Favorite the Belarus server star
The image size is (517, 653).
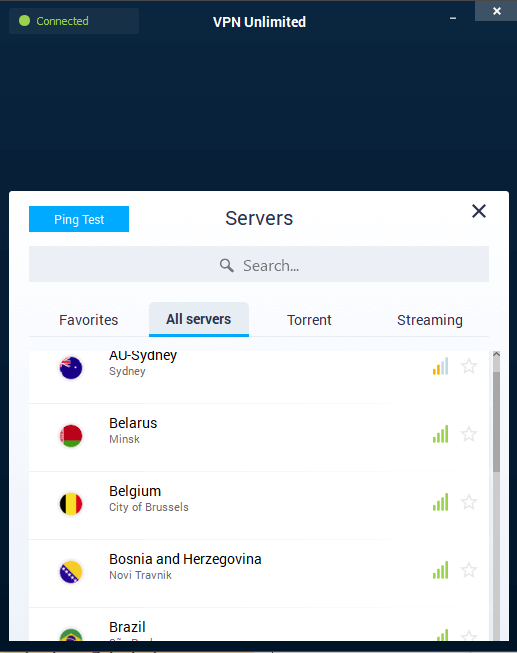pos(469,434)
